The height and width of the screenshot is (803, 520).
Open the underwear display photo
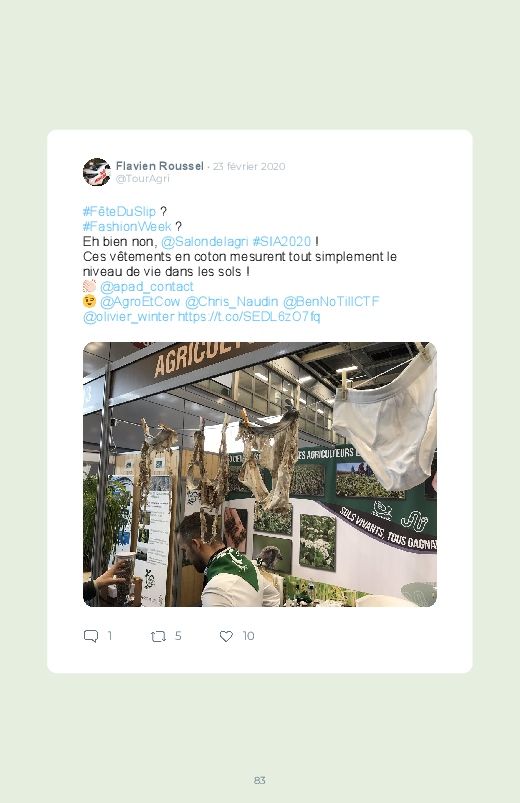(260, 474)
